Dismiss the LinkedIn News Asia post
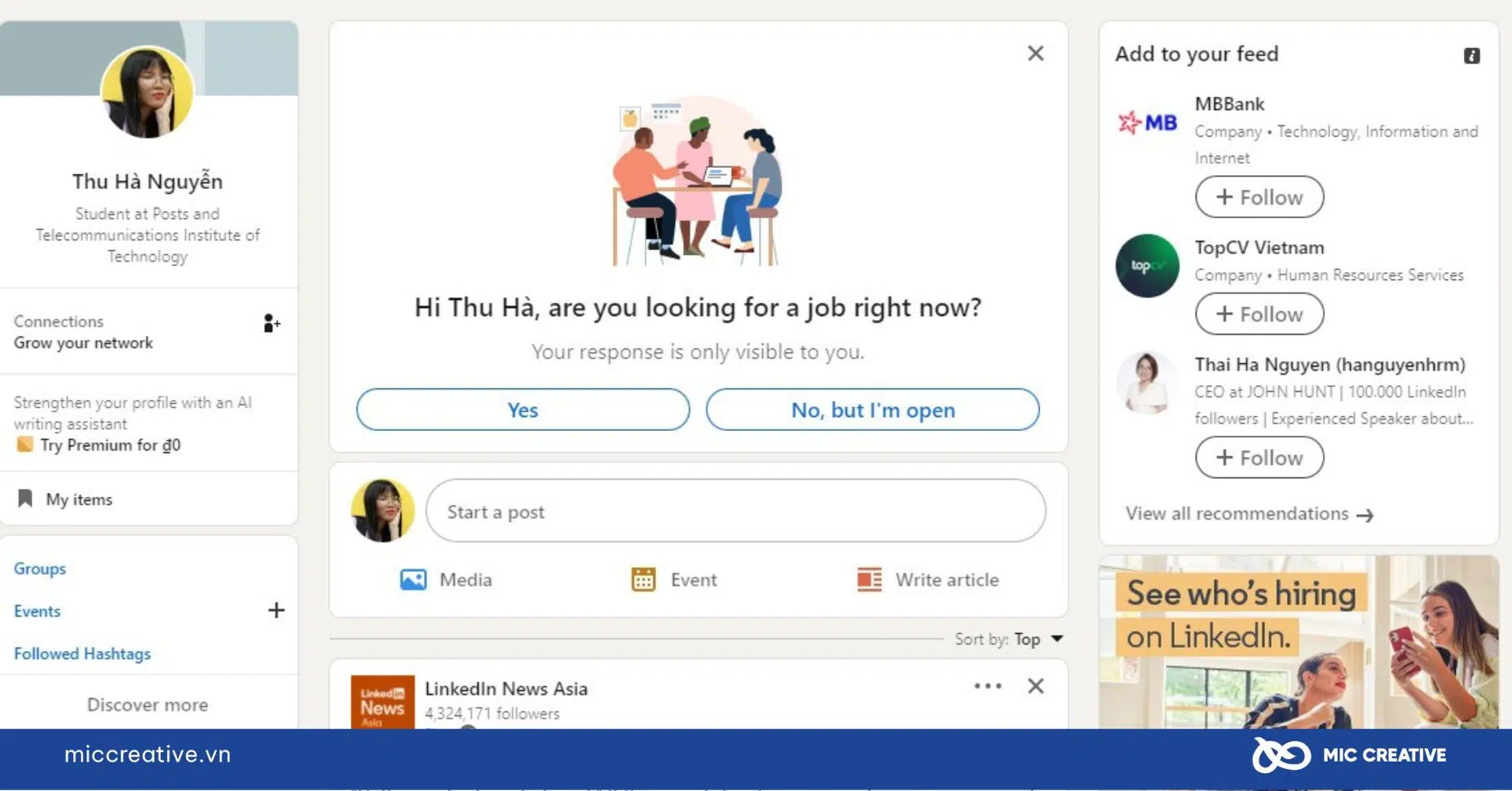The image size is (1512, 791). pyautogui.click(x=1036, y=686)
